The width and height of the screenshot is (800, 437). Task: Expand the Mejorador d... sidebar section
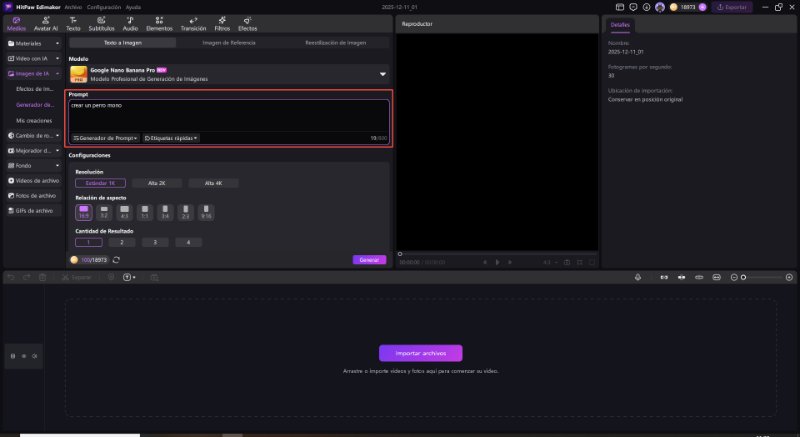click(x=34, y=150)
